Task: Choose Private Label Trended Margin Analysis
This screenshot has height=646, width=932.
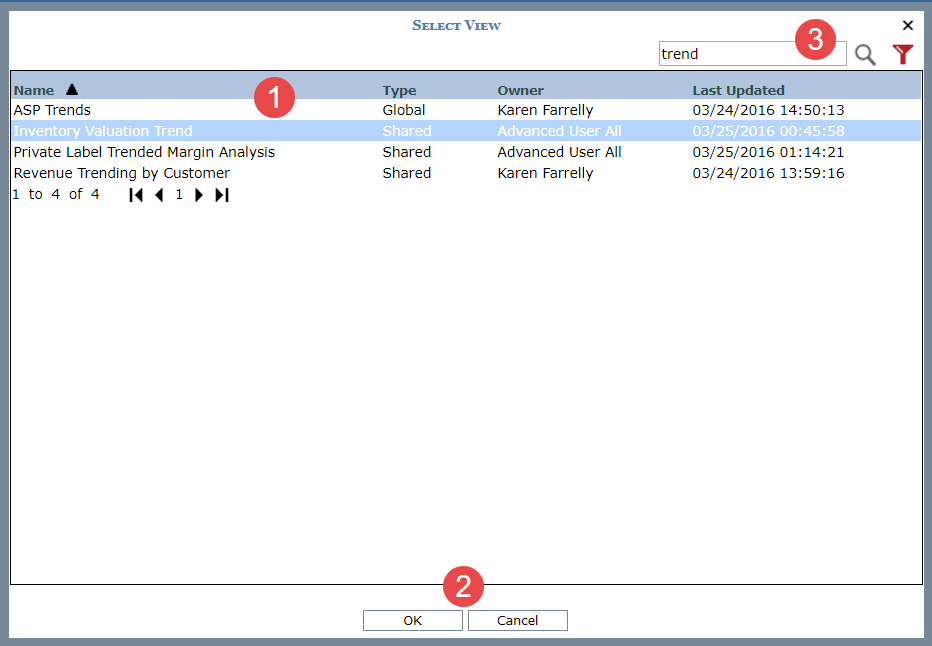Action: [x=144, y=152]
